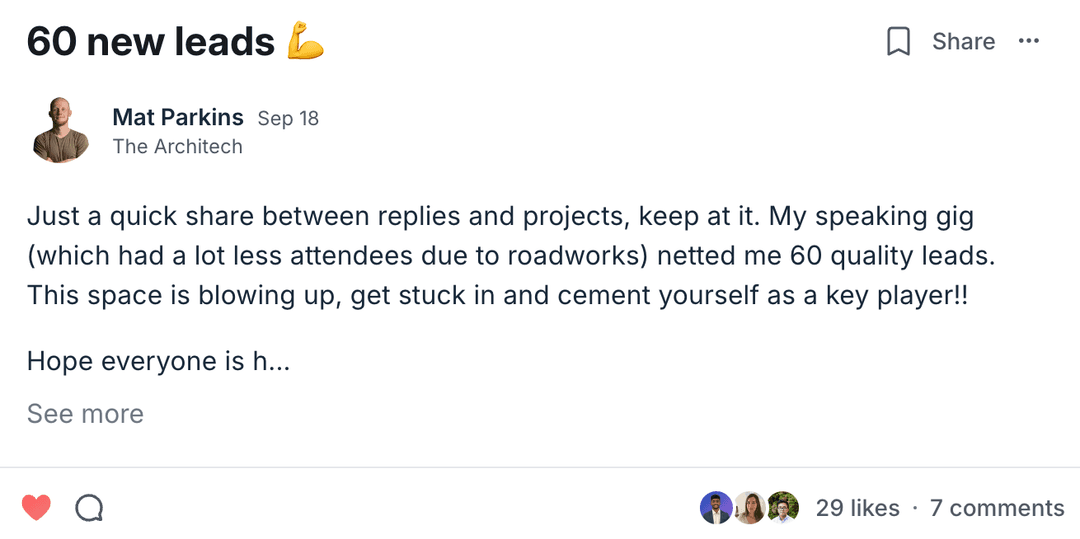Bookmark this post with the bookmark icon
1080x539 pixels.
(x=898, y=42)
